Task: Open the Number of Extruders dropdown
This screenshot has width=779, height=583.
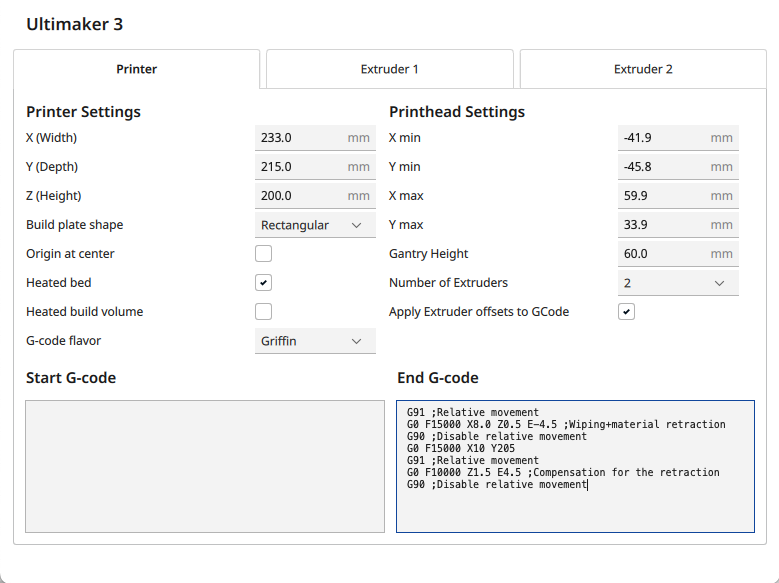Action: [x=678, y=283]
